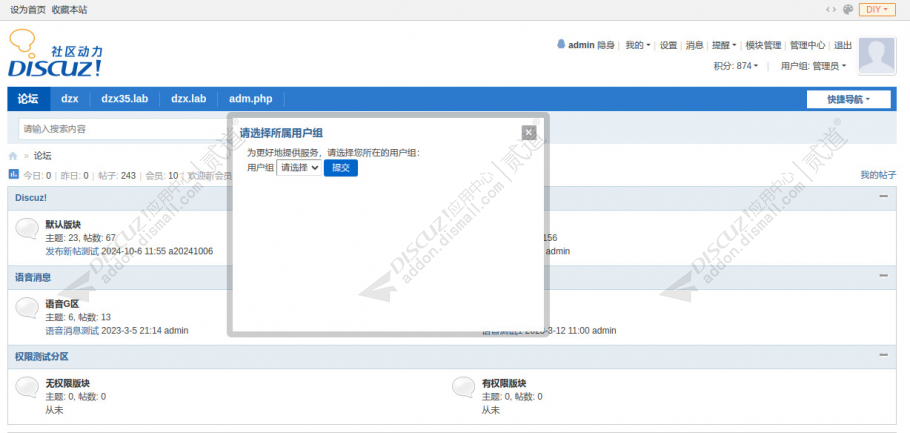Click 退出 to log out
The width and height of the screenshot is (910, 433).
[843, 45]
